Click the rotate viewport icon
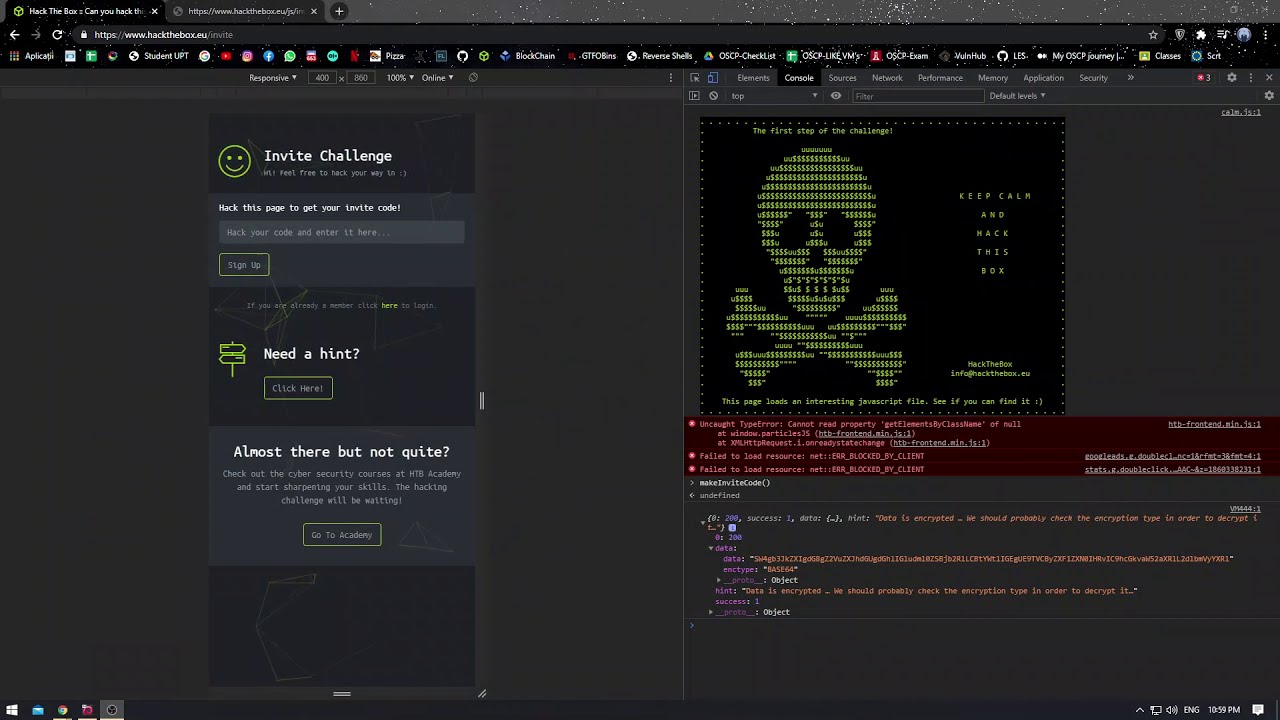Screen dimensions: 1280x720 473,78
